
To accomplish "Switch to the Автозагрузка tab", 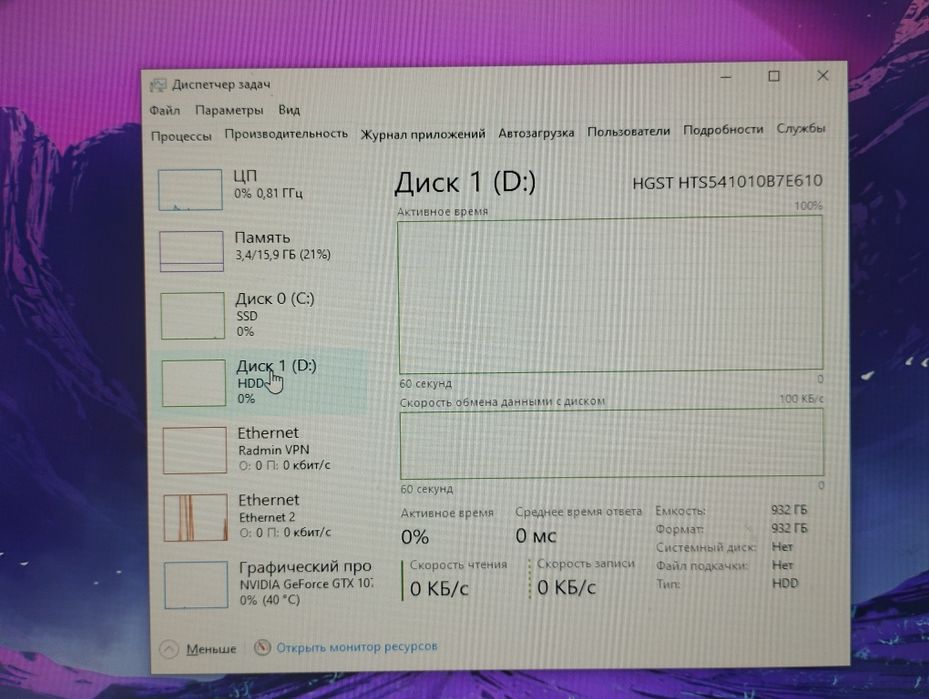I will pyautogui.click(x=536, y=133).
